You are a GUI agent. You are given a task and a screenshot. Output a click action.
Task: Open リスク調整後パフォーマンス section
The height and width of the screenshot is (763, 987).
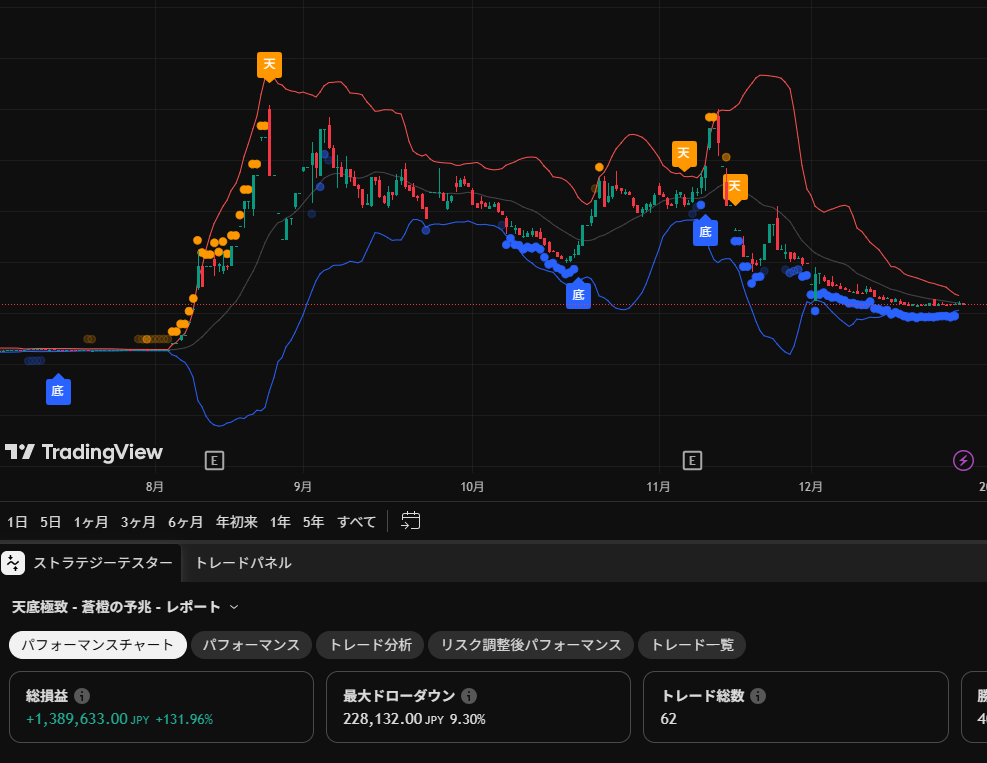click(531, 645)
